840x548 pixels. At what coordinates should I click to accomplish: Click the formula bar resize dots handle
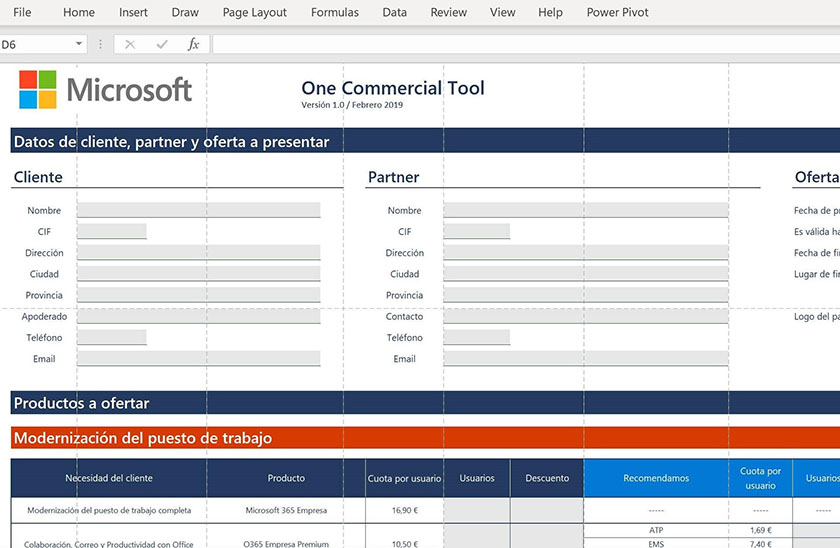tap(100, 44)
